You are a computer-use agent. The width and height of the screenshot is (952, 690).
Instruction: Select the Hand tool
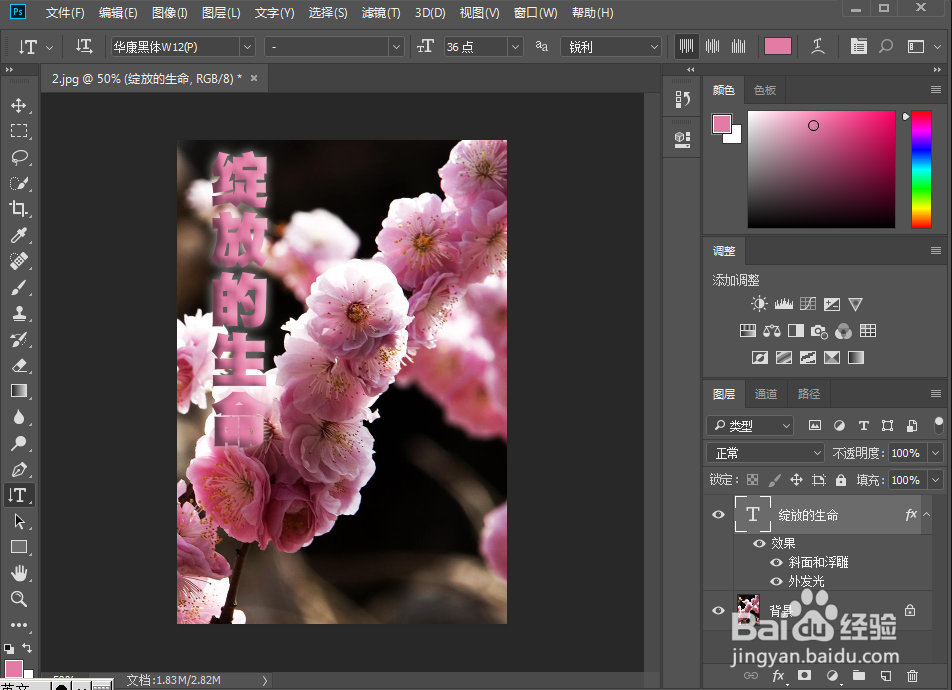19,573
